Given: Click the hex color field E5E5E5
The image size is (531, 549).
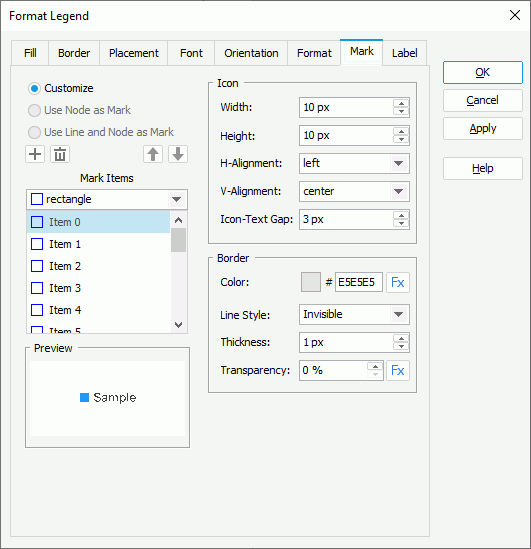Looking at the screenshot, I should click(x=359, y=282).
